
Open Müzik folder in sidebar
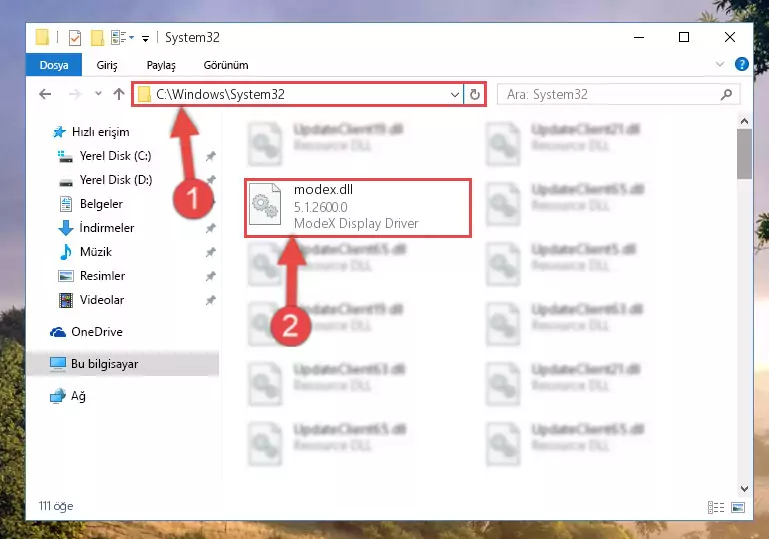coord(85,252)
